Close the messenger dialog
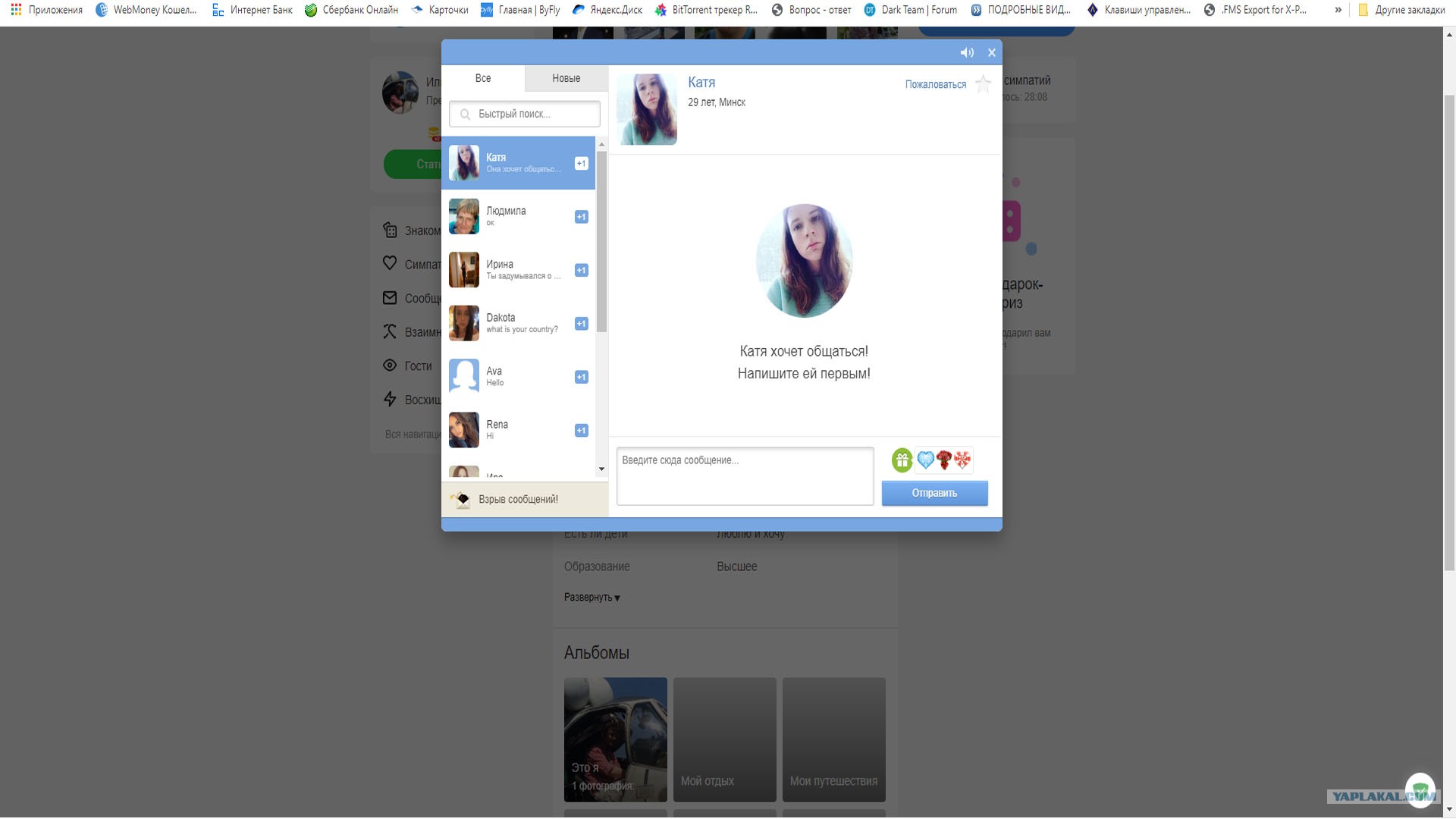The image size is (1456, 819). click(991, 52)
